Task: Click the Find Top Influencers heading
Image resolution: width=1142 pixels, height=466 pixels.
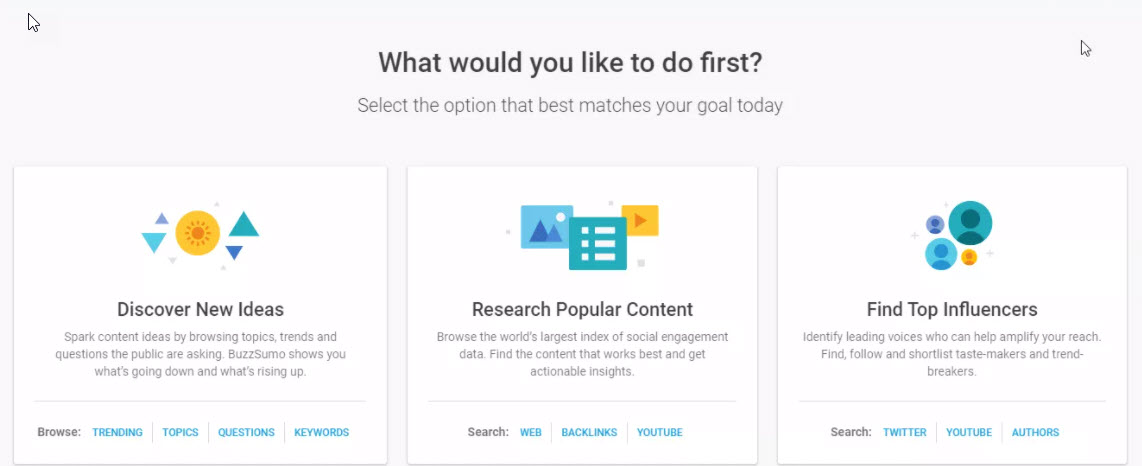Action: pyautogui.click(x=952, y=310)
